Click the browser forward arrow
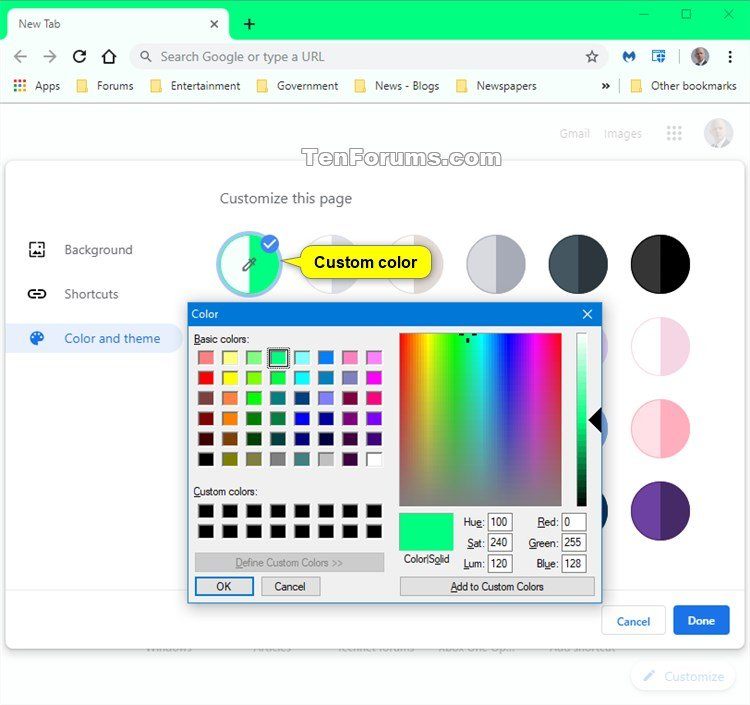This screenshot has width=750, height=705. (50, 56)
